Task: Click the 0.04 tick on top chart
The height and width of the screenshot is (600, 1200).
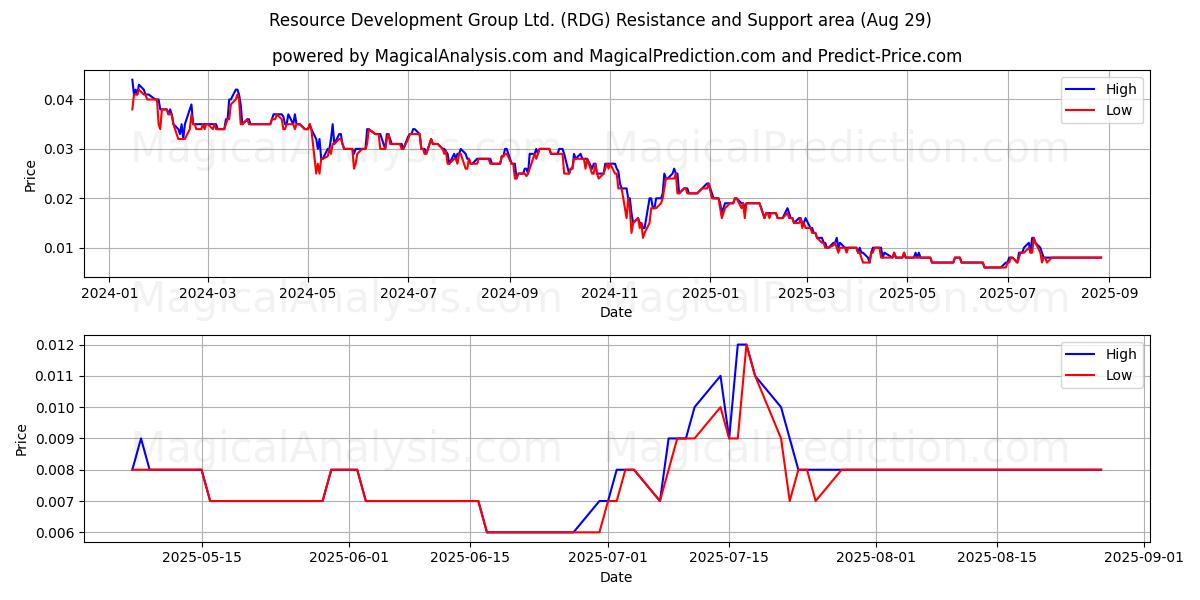Action: click(59, 100)
